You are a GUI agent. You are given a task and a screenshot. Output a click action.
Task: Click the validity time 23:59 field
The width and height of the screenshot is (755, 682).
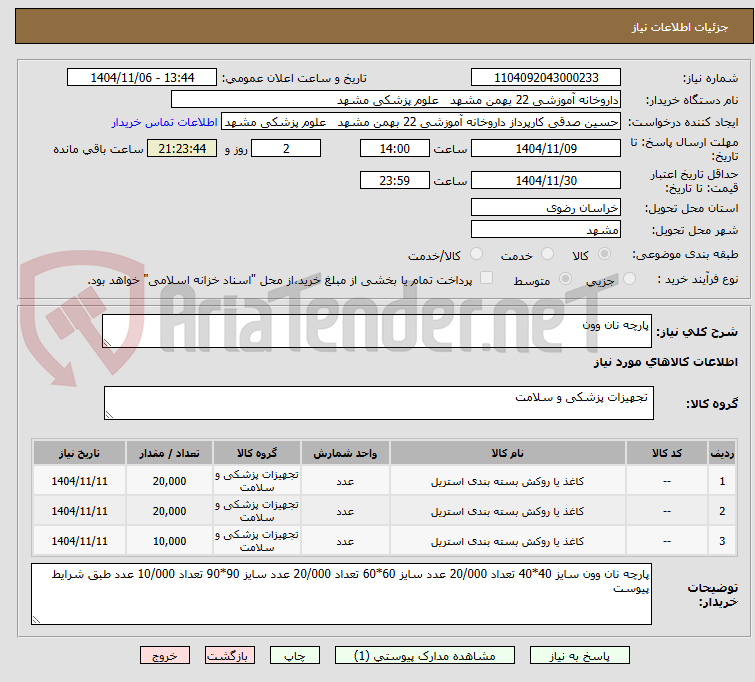[x=395, y=181]
